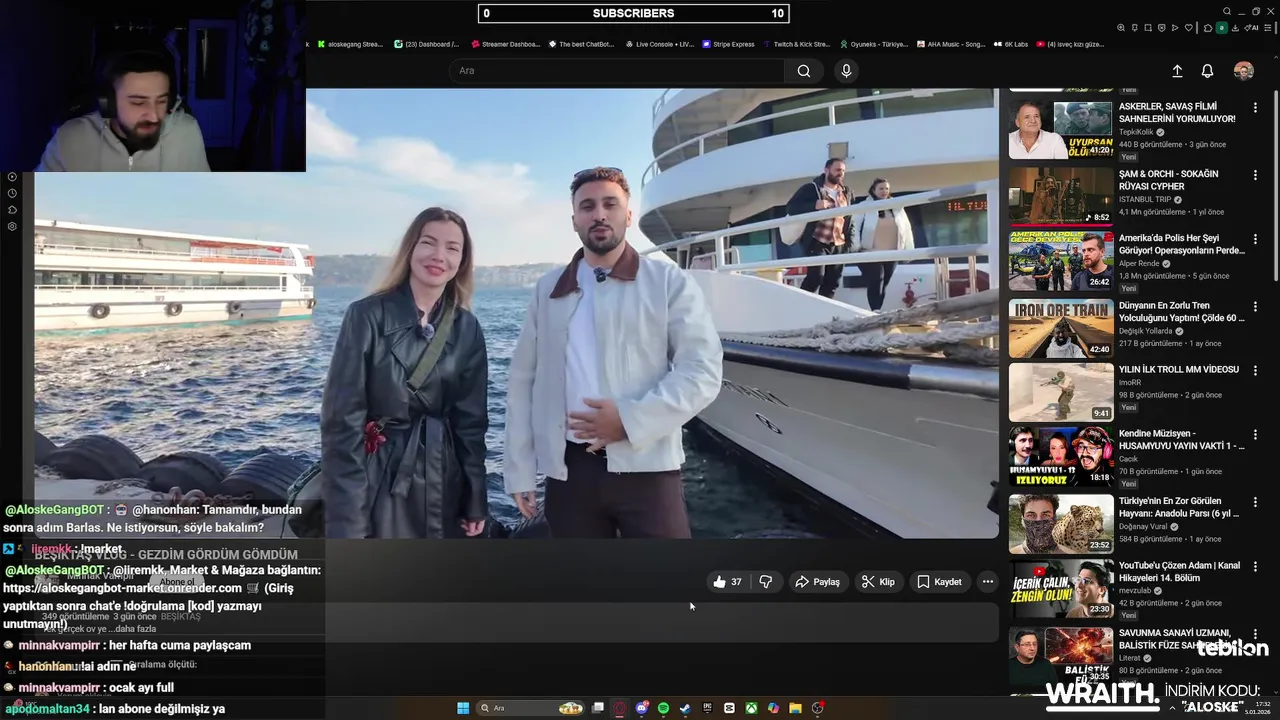Open ŞAM & ORCHI - SOKAĞIN RÜYASI CYPHER title
Screen dimensions: 1280x720
pos(1168,180)
